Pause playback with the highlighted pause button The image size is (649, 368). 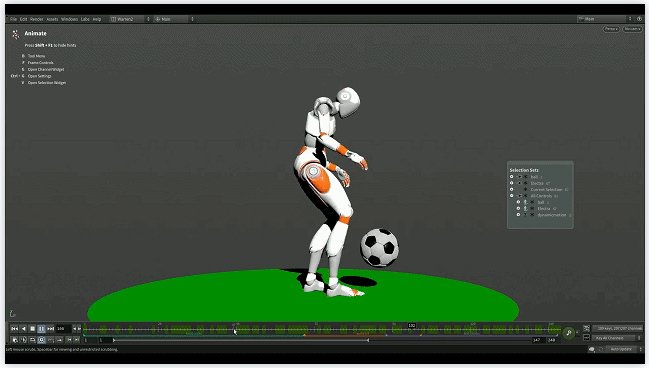point(41,329)
